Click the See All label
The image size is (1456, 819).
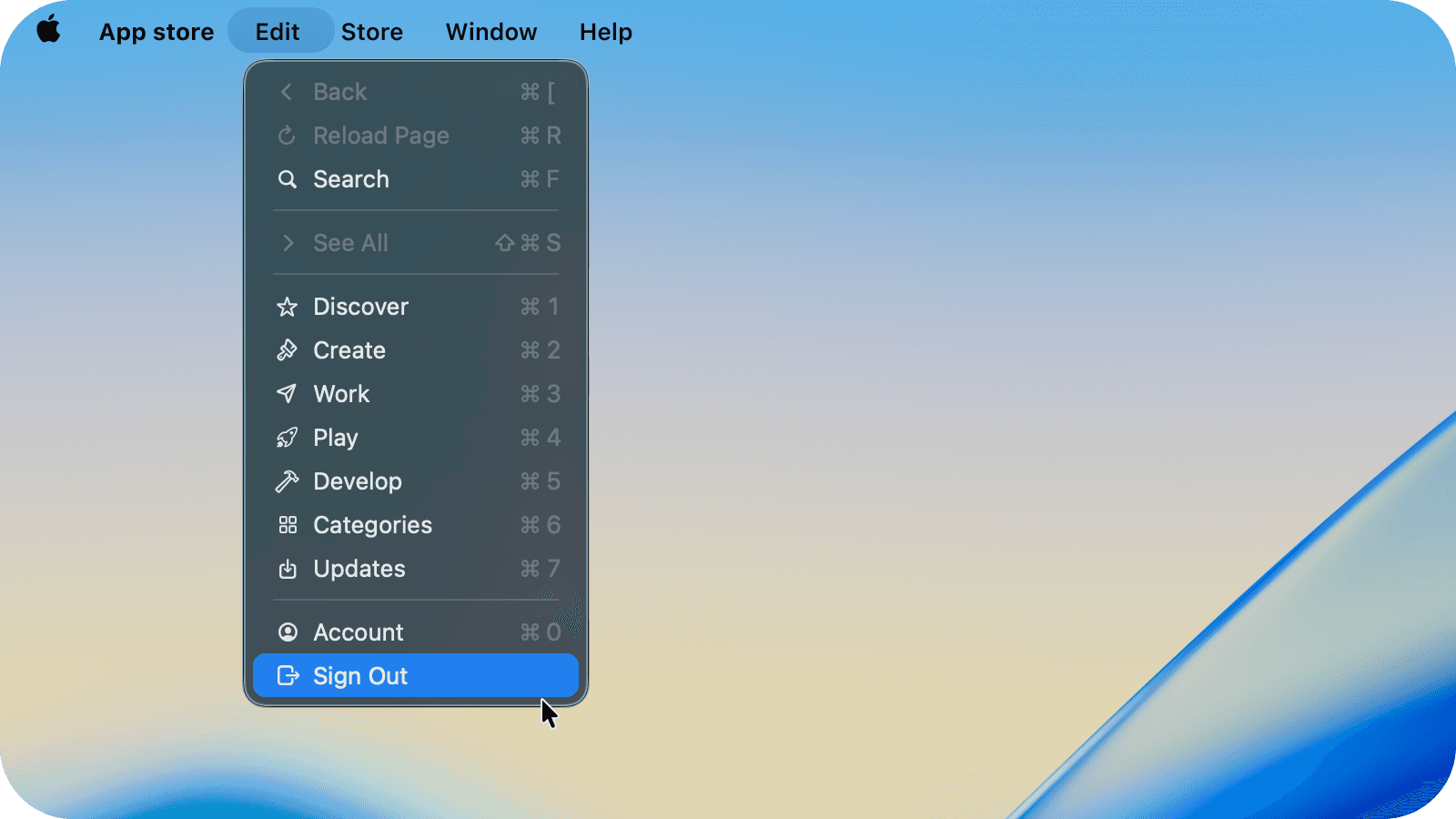click(x=350, y=243)
